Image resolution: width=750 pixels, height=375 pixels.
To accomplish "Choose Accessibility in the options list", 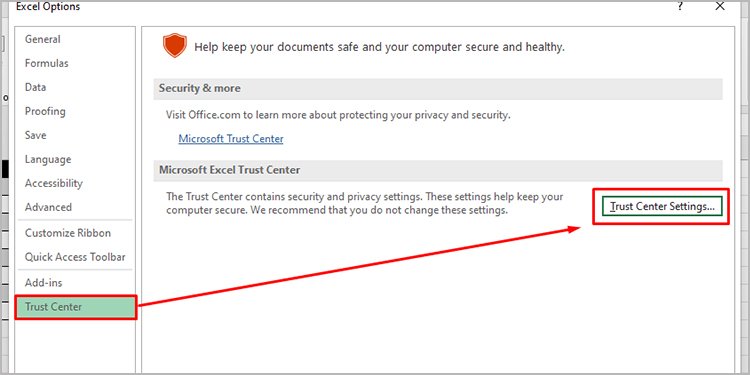I will tap(54, 183).
